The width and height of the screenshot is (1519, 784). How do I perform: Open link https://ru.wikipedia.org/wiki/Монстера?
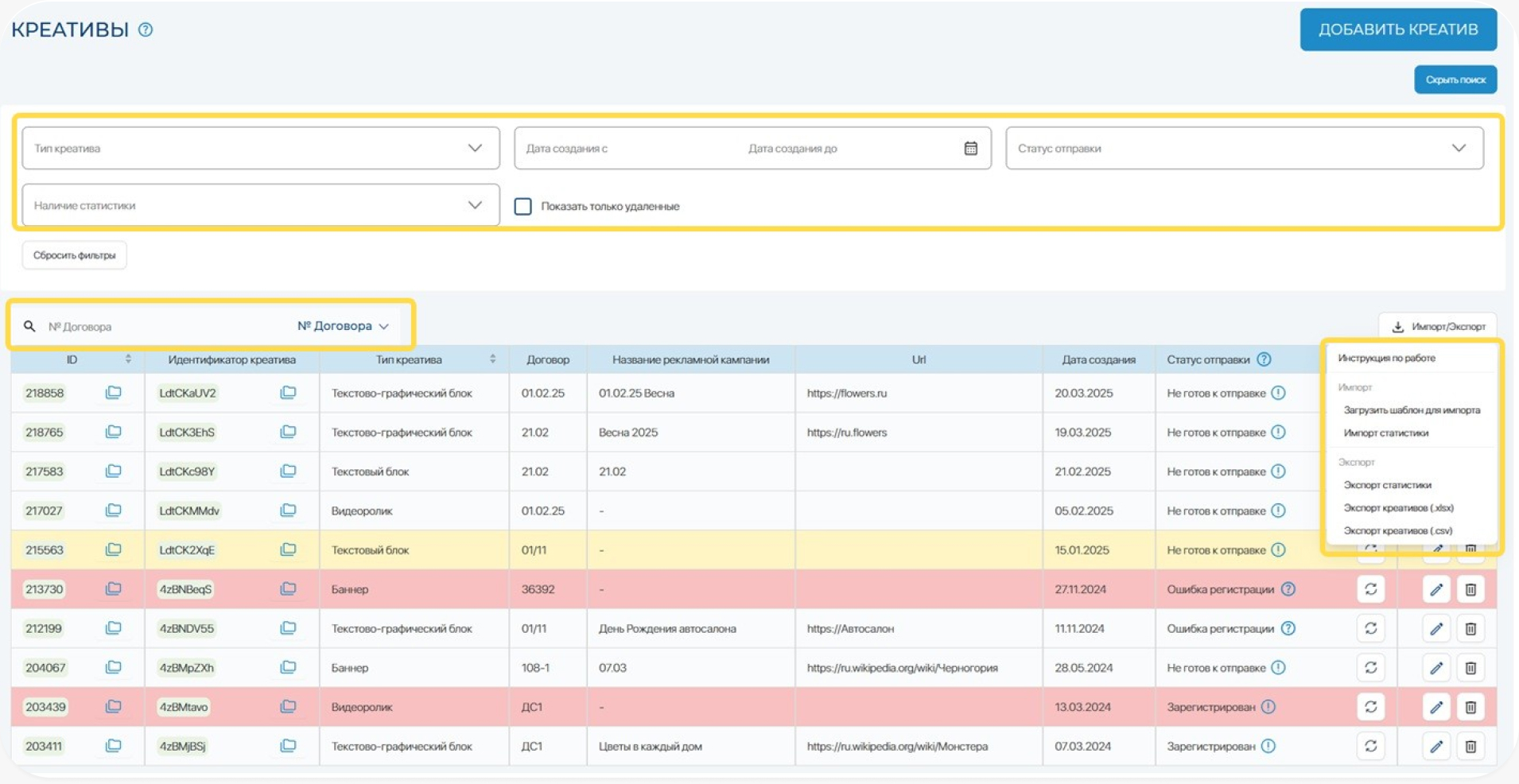pos(897,747)
